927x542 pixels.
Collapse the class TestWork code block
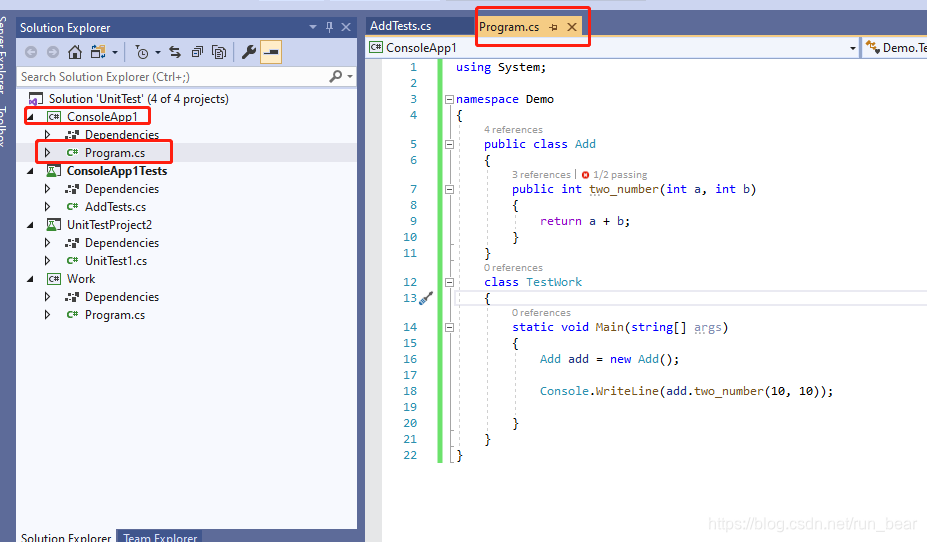coord(449,283)
